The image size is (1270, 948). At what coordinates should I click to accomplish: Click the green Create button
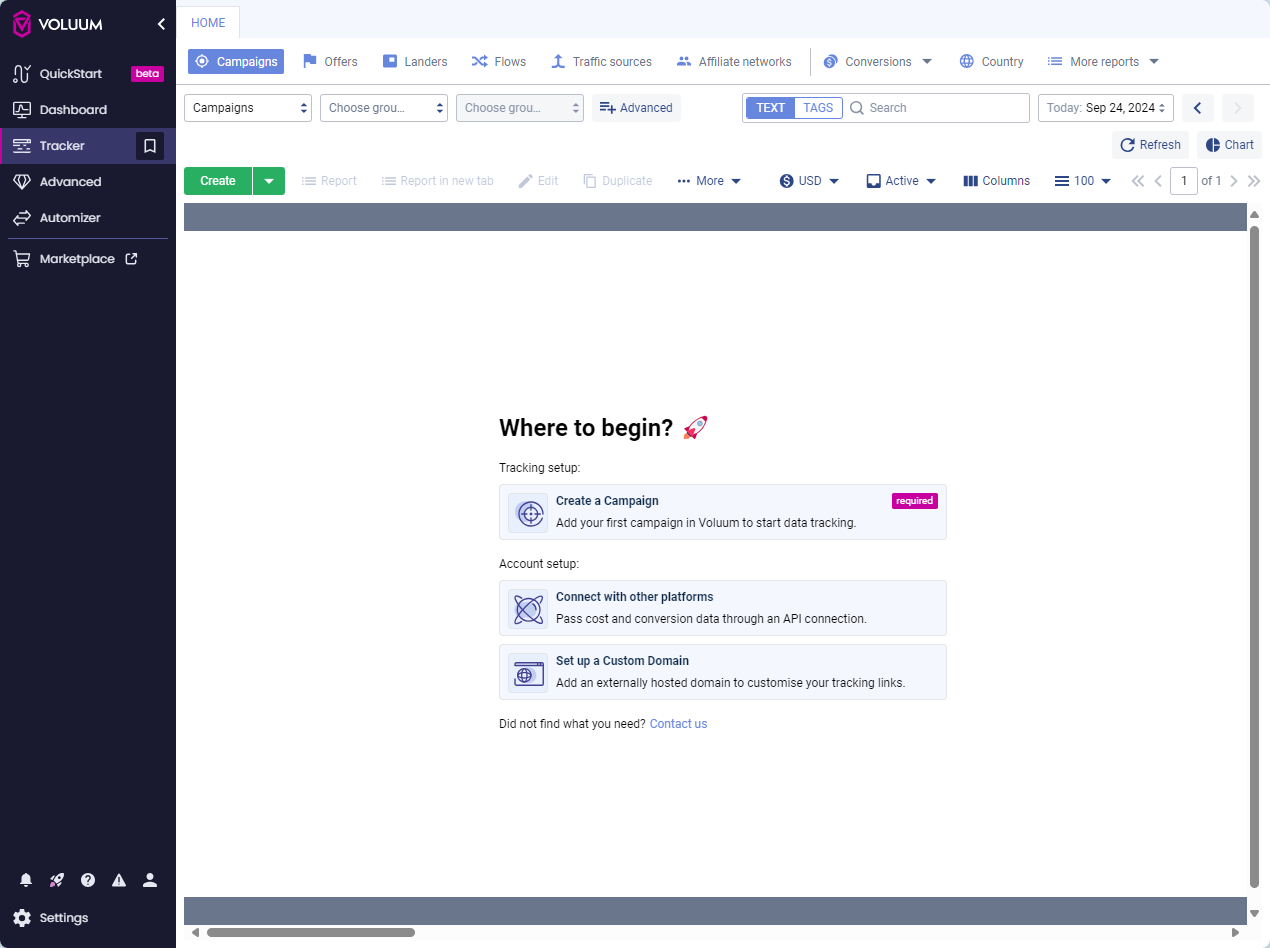218,181
